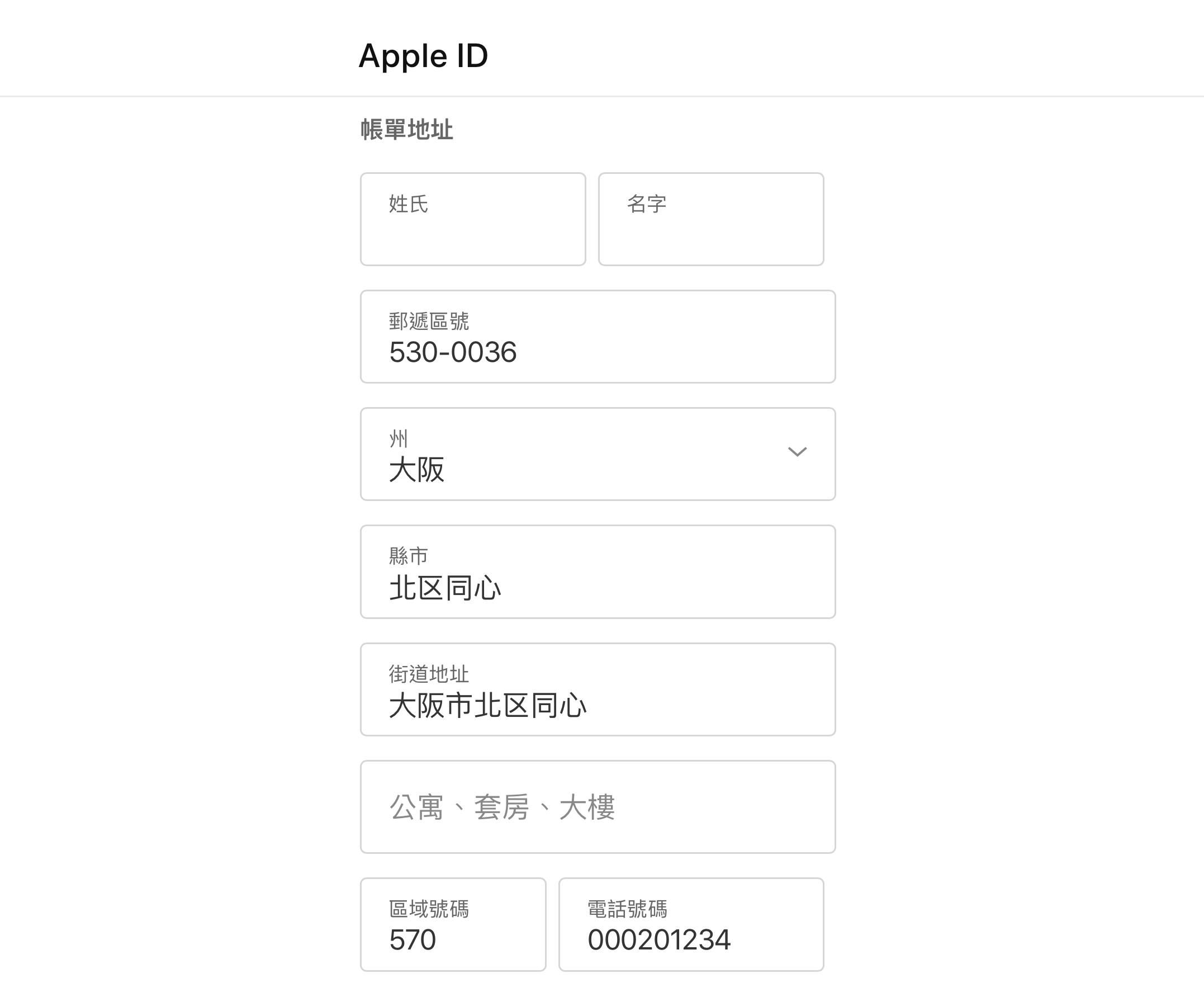The width and height of the screenshot is (1204, 997).
Task: Click the Apple ID page title
Action: coord(423,56)
